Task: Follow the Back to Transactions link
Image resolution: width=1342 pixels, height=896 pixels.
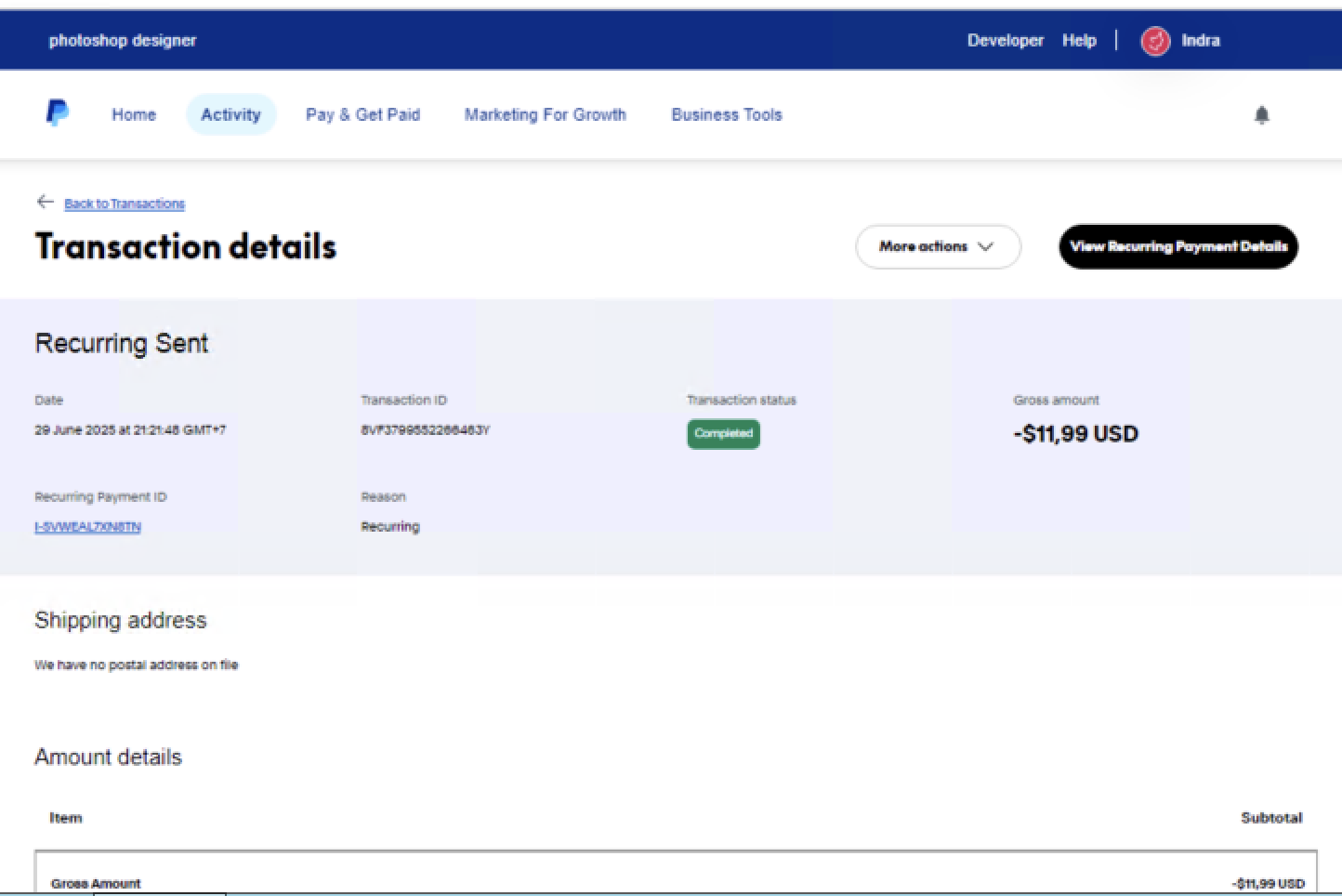Action: point(125,204)
